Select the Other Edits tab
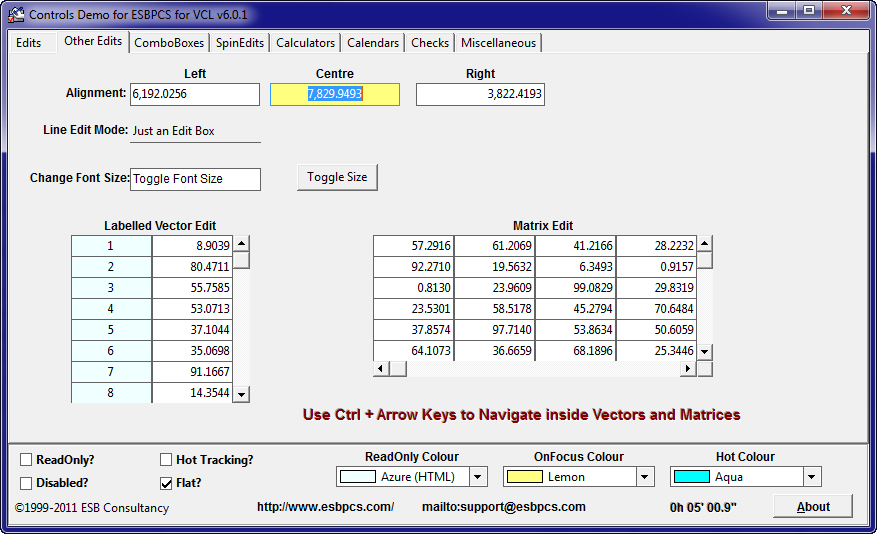877x534 pixels. tap(93, 41)
